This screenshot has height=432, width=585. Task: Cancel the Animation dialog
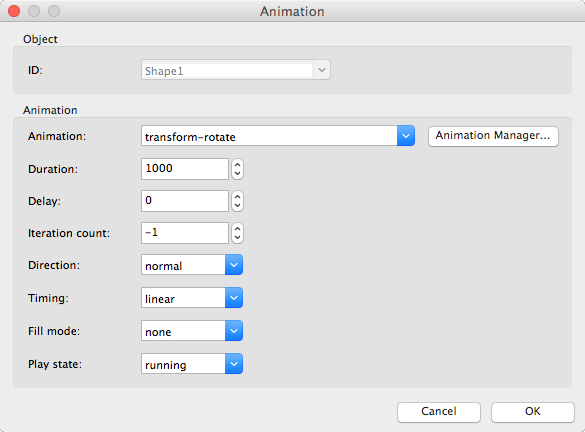439,412
